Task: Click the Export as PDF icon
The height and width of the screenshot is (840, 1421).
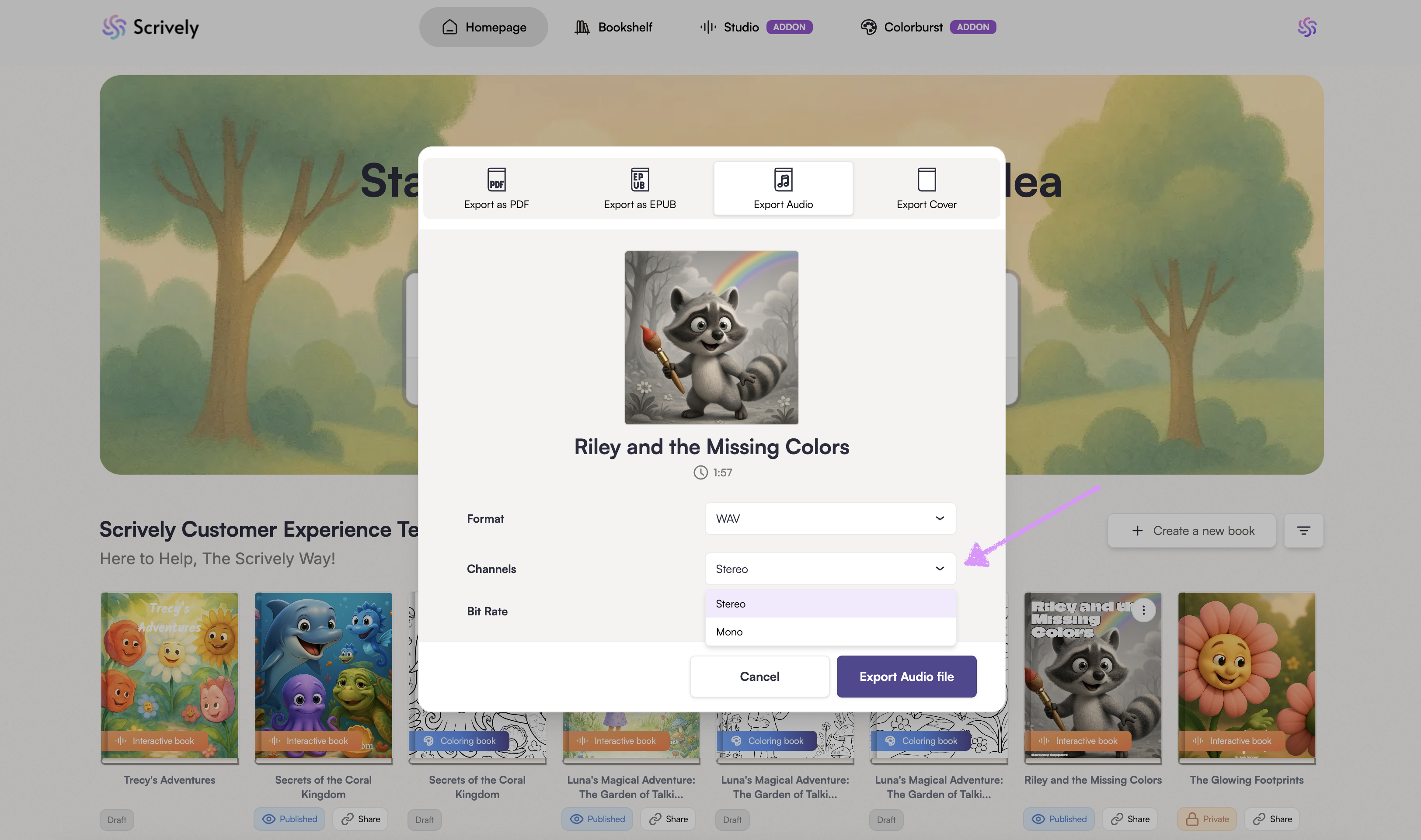Action: 496,180
